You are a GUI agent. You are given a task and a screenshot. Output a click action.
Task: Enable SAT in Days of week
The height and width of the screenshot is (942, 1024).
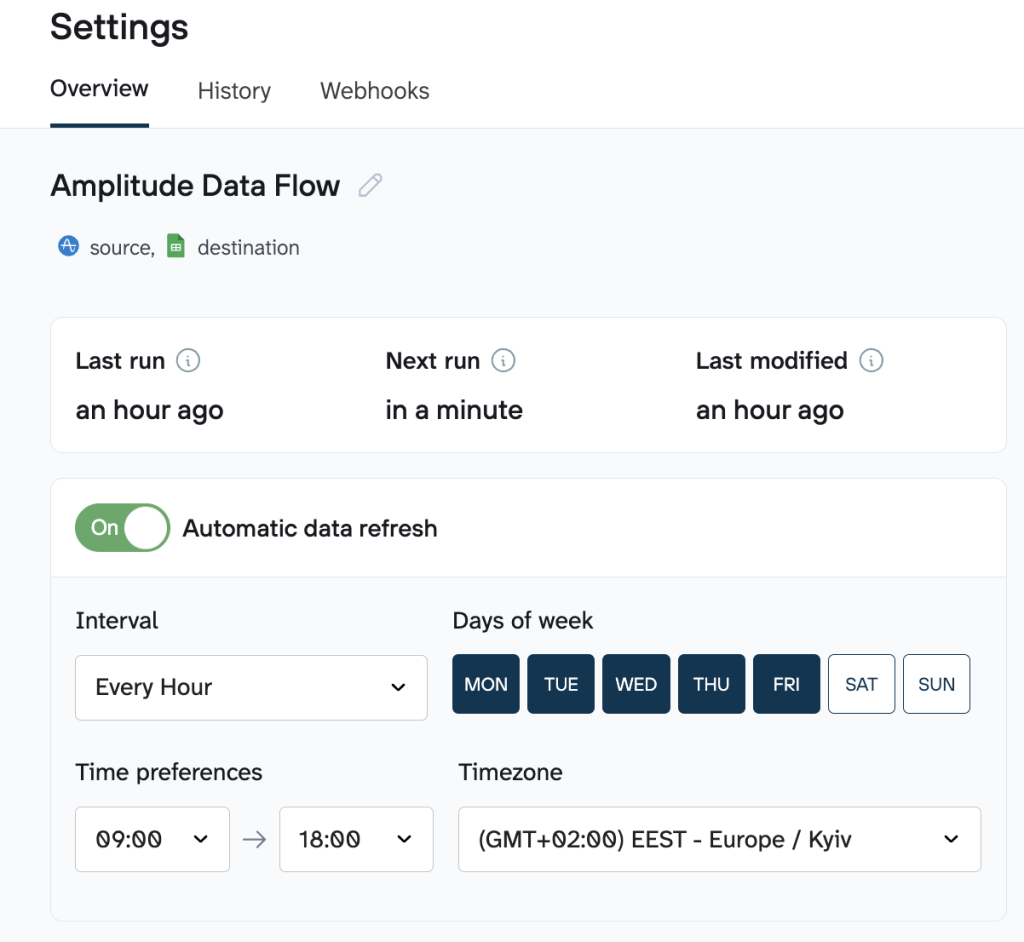pyautogui.click(x=861, y=684)
